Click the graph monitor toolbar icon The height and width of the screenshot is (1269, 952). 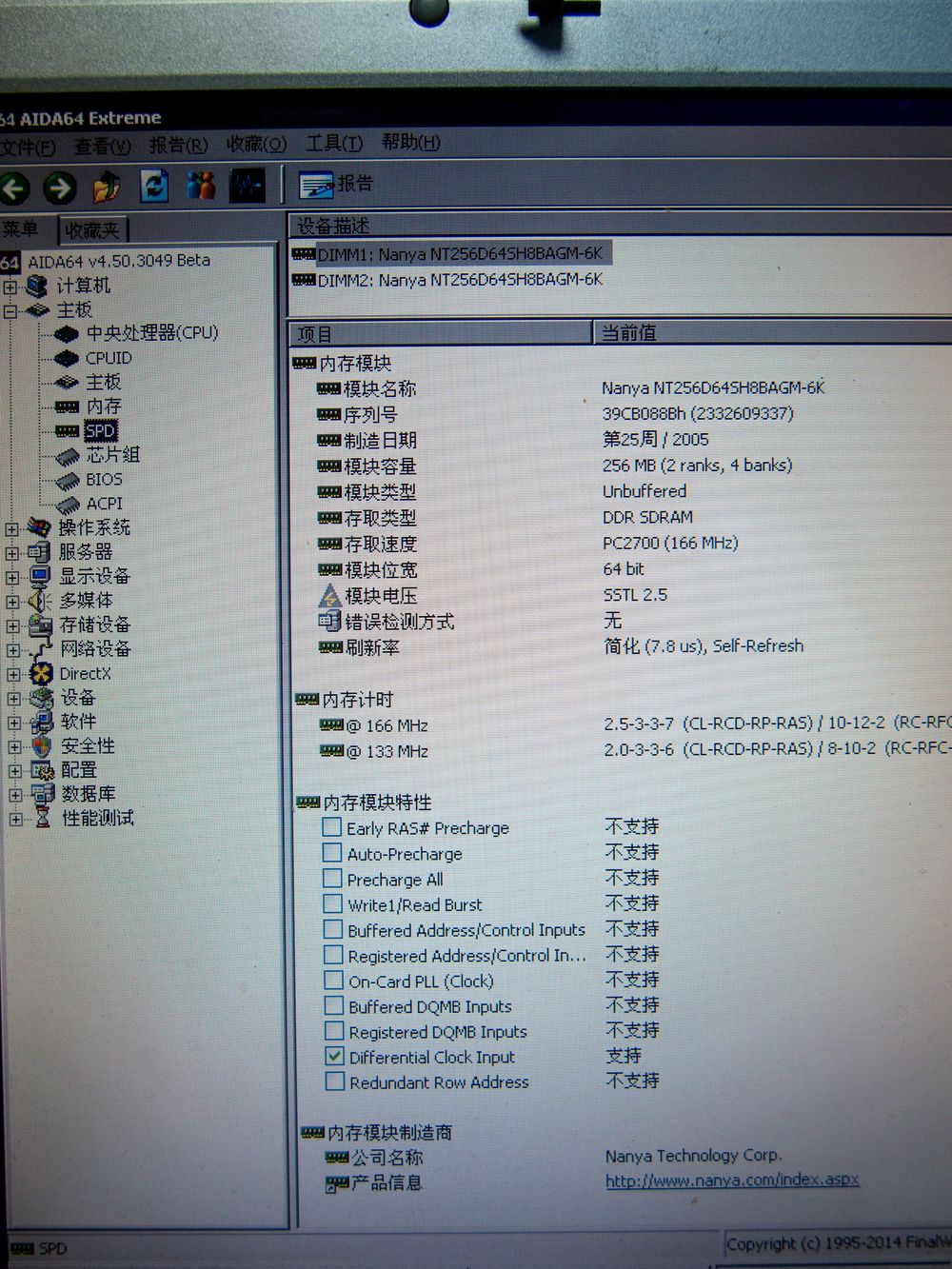[248, 184]
